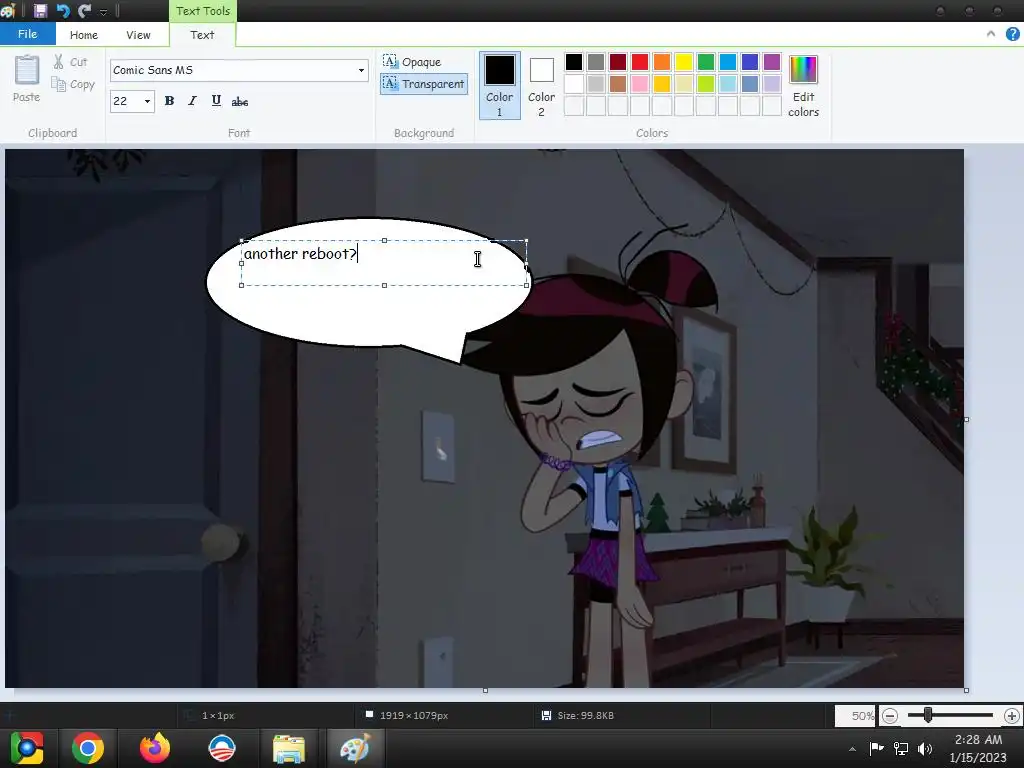1024x768 pixels.
Task: Pick the pink color swatch
Action: tap(639, 84)
